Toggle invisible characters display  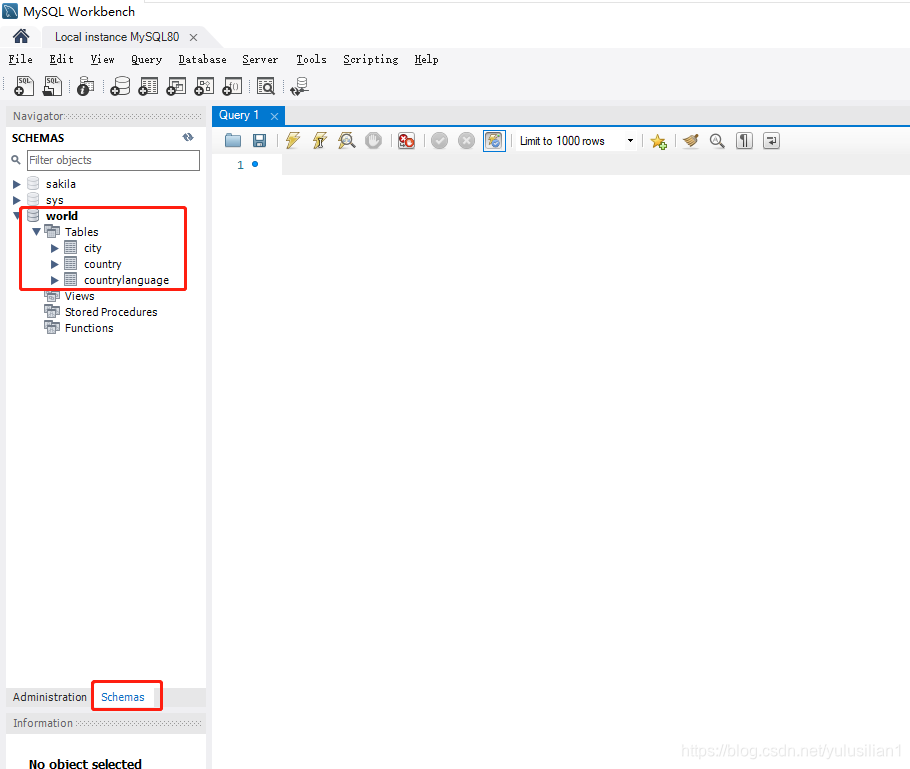[x=744, y=140]
